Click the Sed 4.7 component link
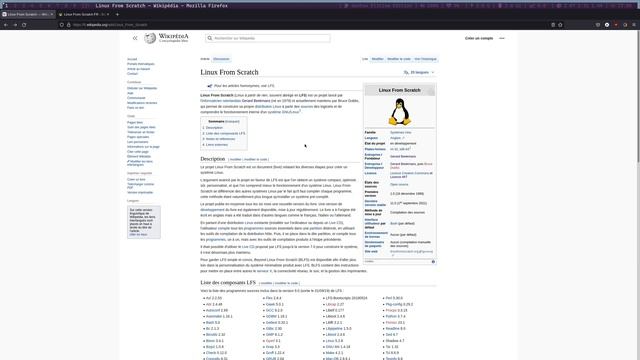Viewport: 640px width, 360px height. pos(391,335)
